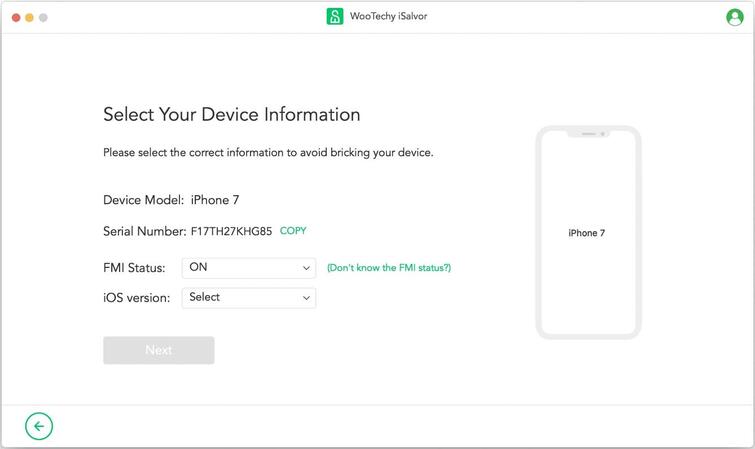
Task: Click the iOS version label
Action: coord(137,298)
